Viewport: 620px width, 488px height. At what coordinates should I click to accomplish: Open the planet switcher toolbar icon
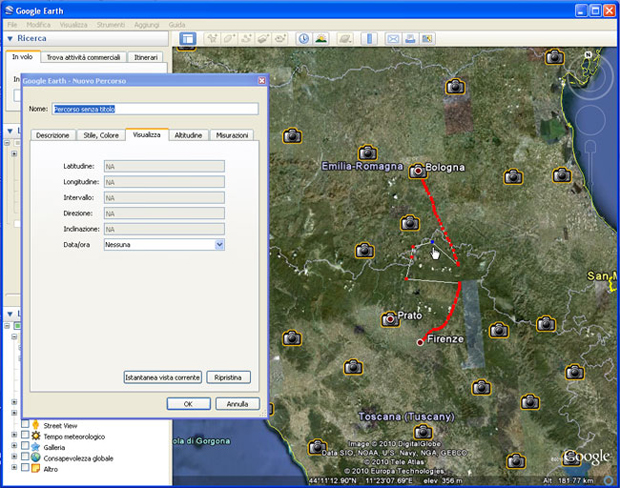coord(345,39)
